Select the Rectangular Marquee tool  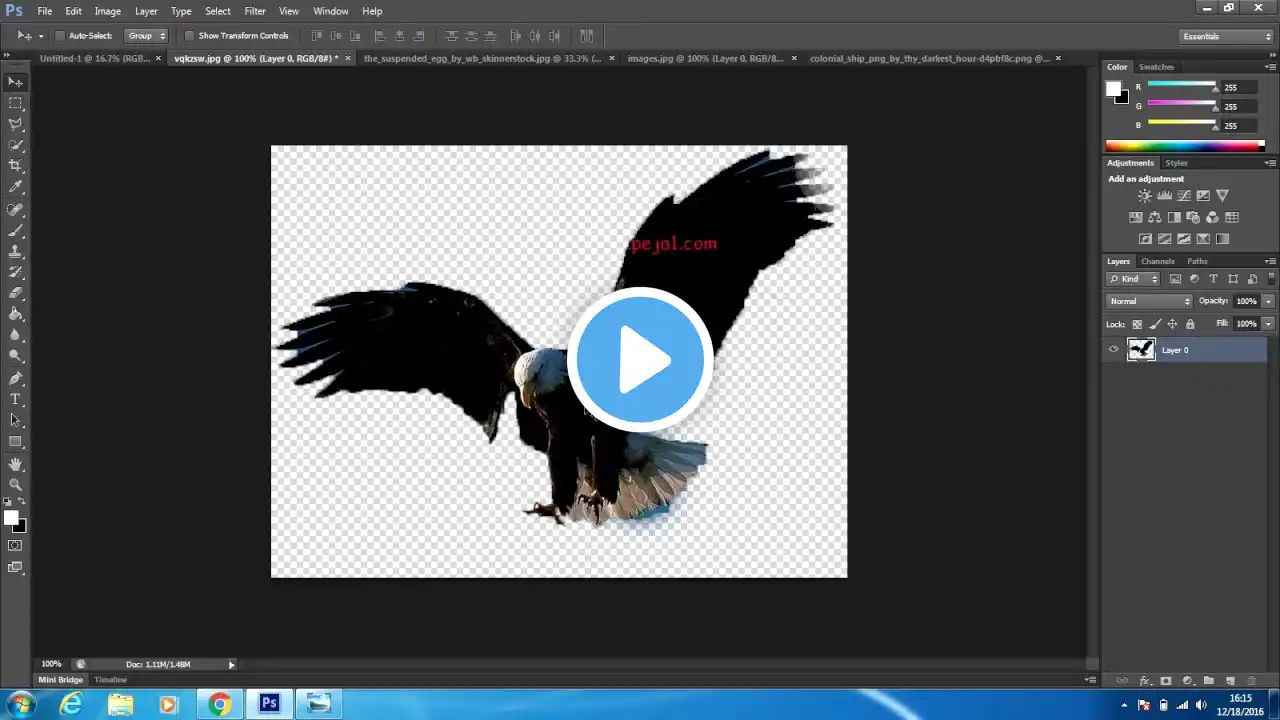pyautogui.click(x=16, y=103)
